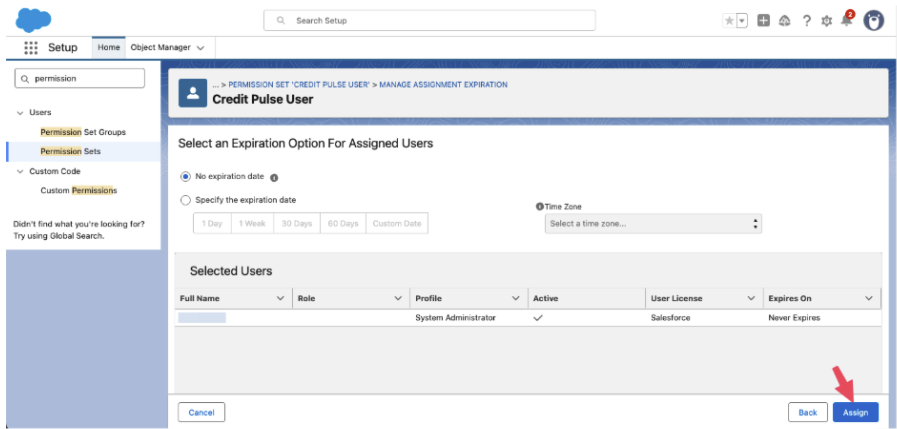Image resolution: width=897 pixels, height=429 pixels.
Task: Open the Time Zone dropdown
Action: 653,224
